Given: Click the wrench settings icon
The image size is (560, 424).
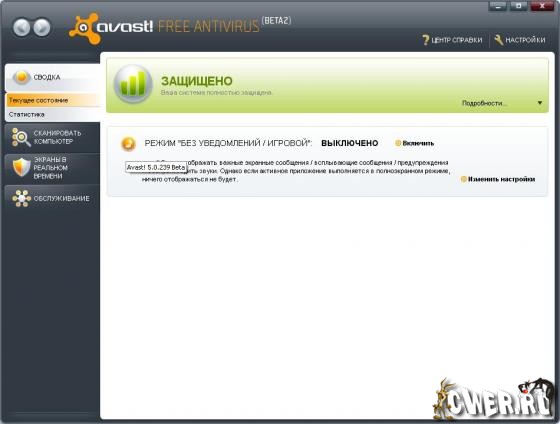Looking at the screenshot, I should click(x=499, y=40).
